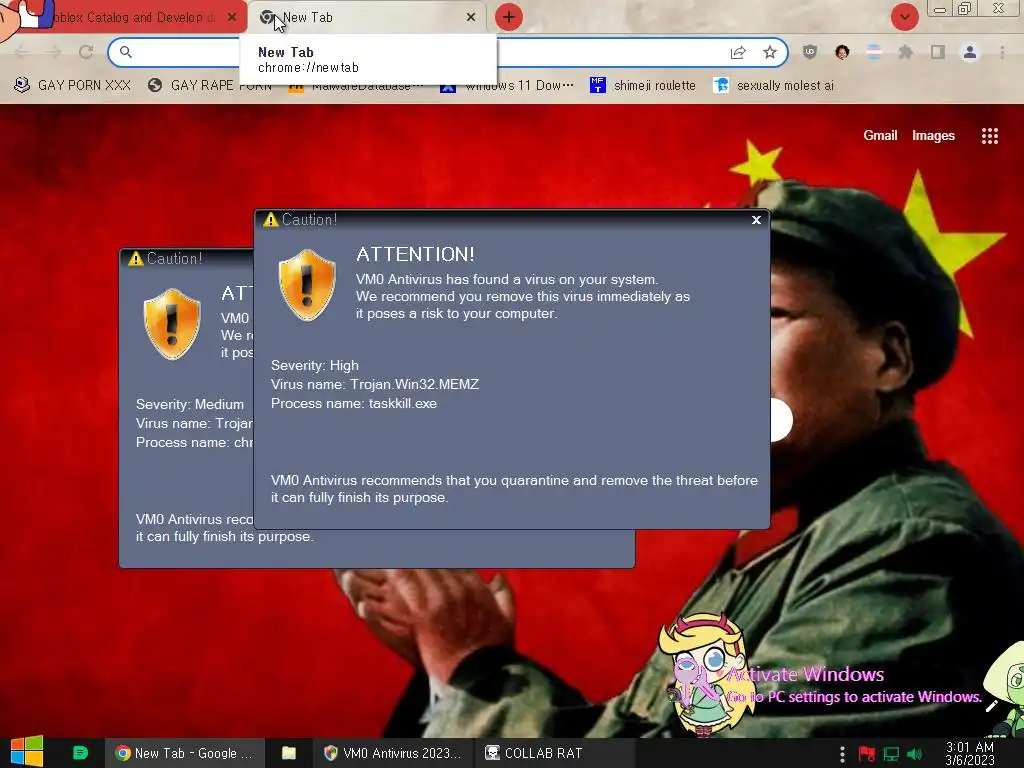
Task: Click the search magnifier icon in the address bar
Action: tap(126, 52)
